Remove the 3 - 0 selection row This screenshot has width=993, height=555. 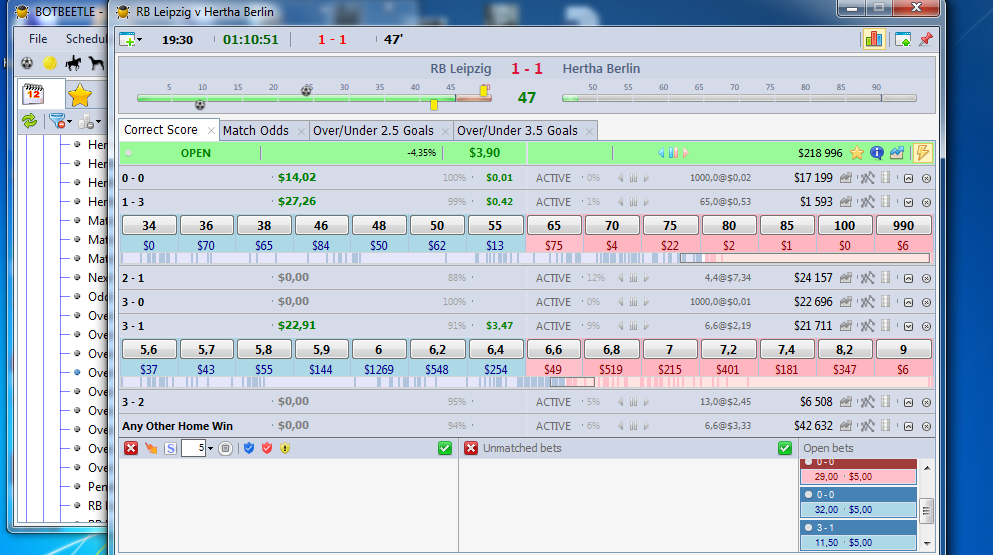click(x=927, y=302)
